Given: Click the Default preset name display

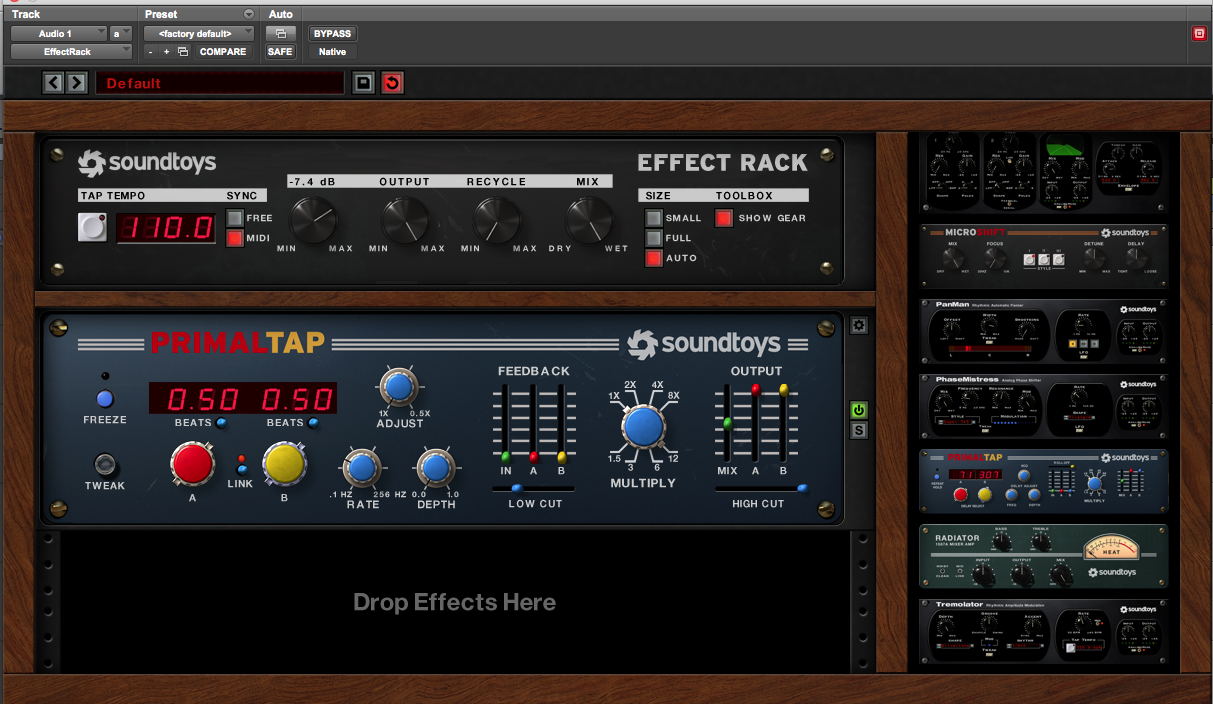Looking at the screenshot, I should tap(220, 83).
